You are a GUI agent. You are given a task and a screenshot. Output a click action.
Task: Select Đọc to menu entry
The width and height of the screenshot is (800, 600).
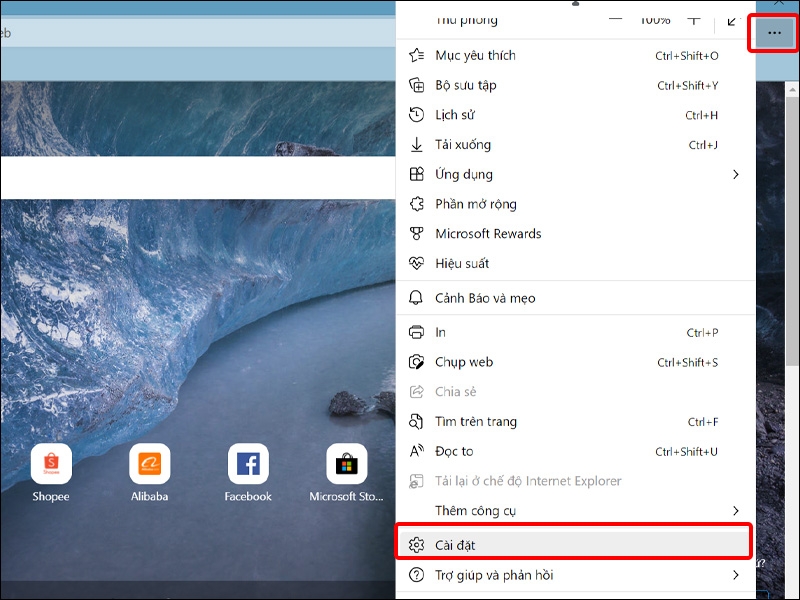tap(576, 451)
